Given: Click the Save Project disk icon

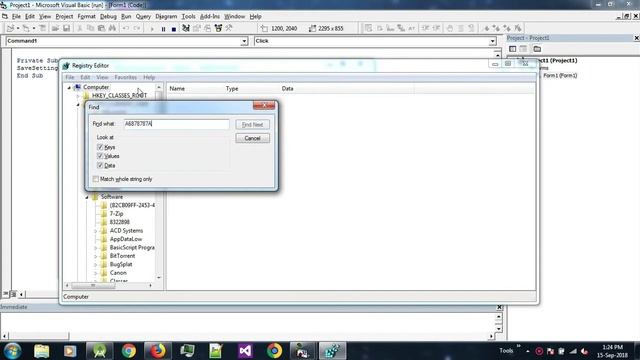Looking at the screenshot, I should 66,28.
